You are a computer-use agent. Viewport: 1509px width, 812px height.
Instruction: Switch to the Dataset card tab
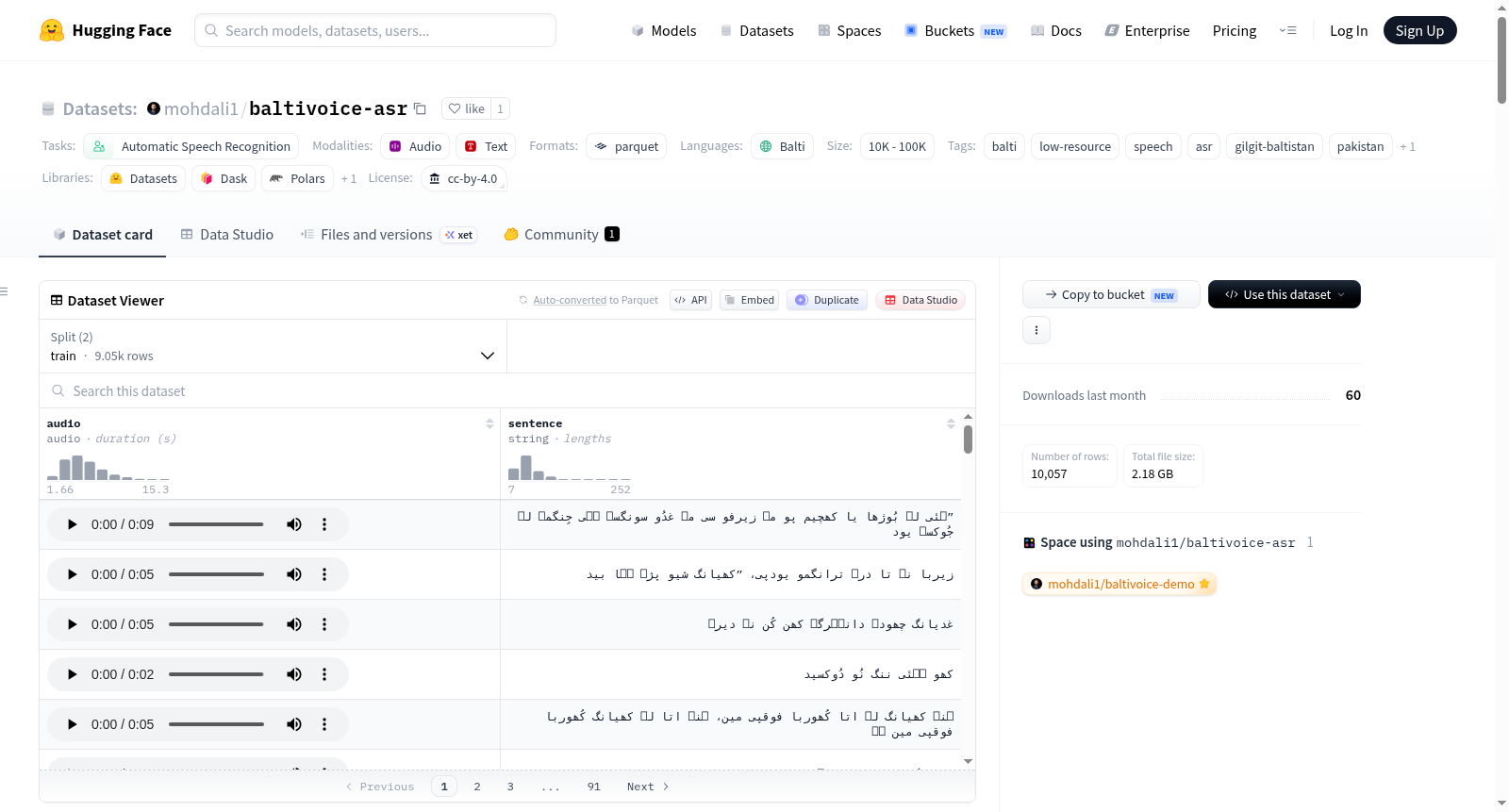(x=102, y=235)
